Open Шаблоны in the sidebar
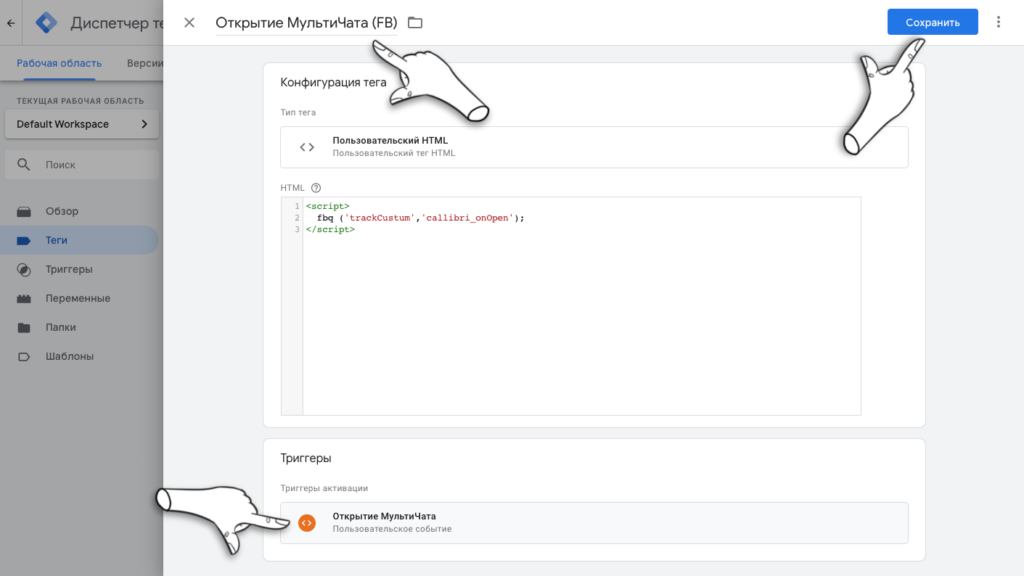 coord(69,357)
